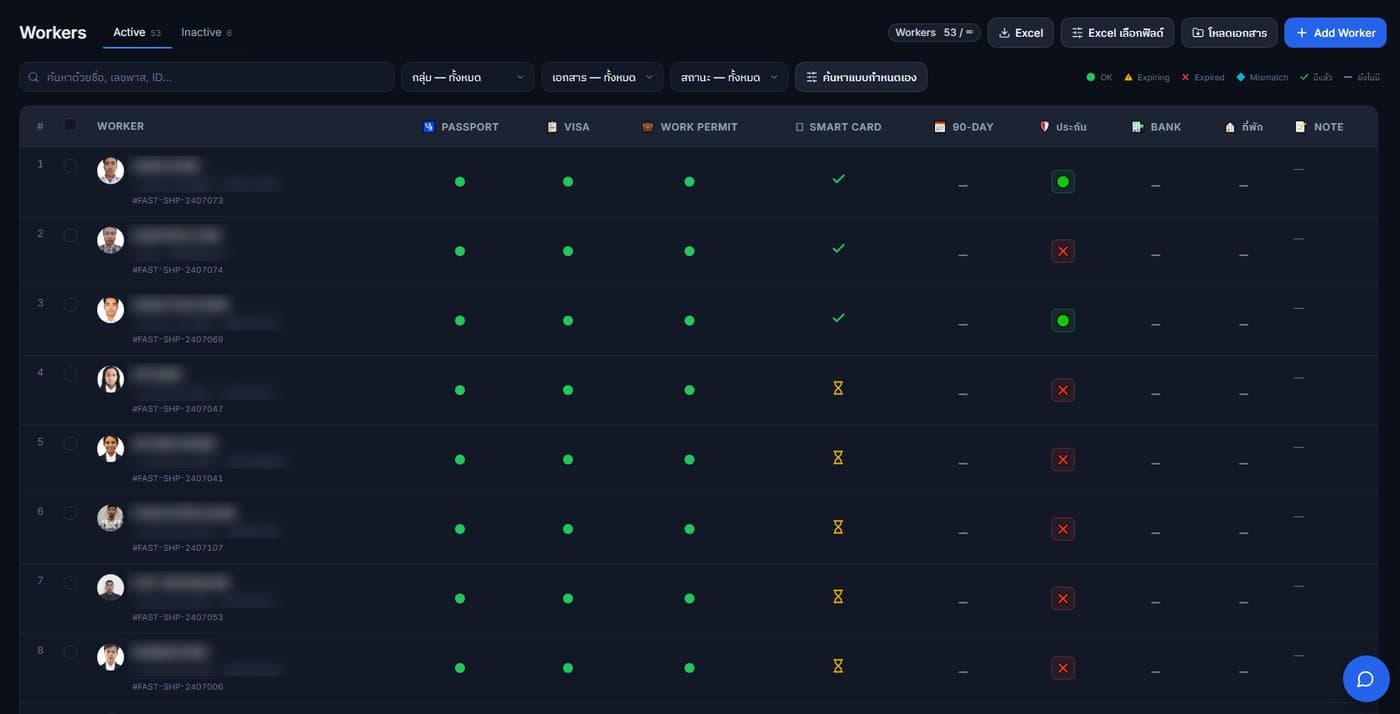Expand the กลุ่ม — ทั้งหมด group filter dropdown
1400x714 pixels.
pos(468,77)
